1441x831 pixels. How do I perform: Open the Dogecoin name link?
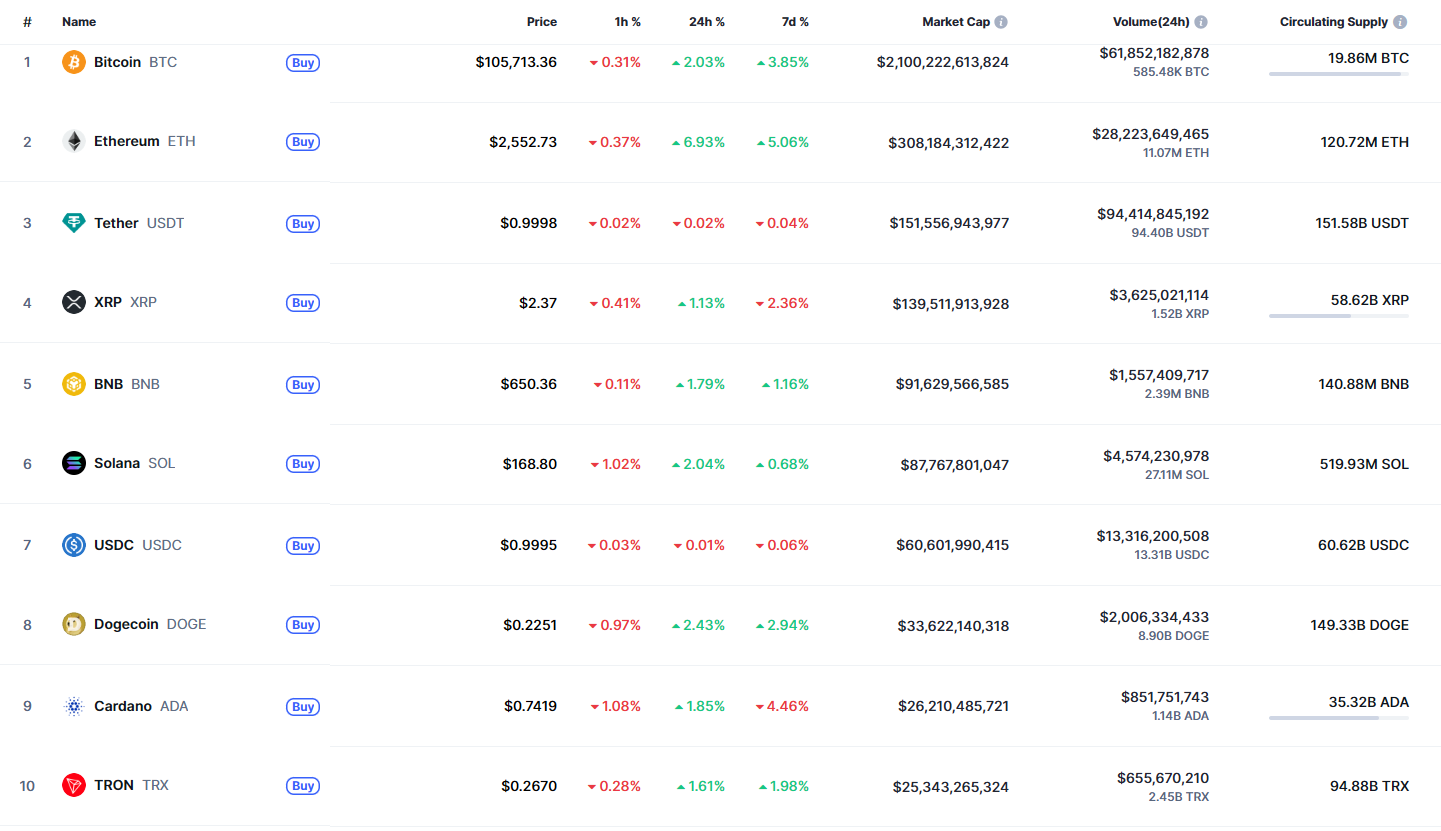click(x=126, y=624)
